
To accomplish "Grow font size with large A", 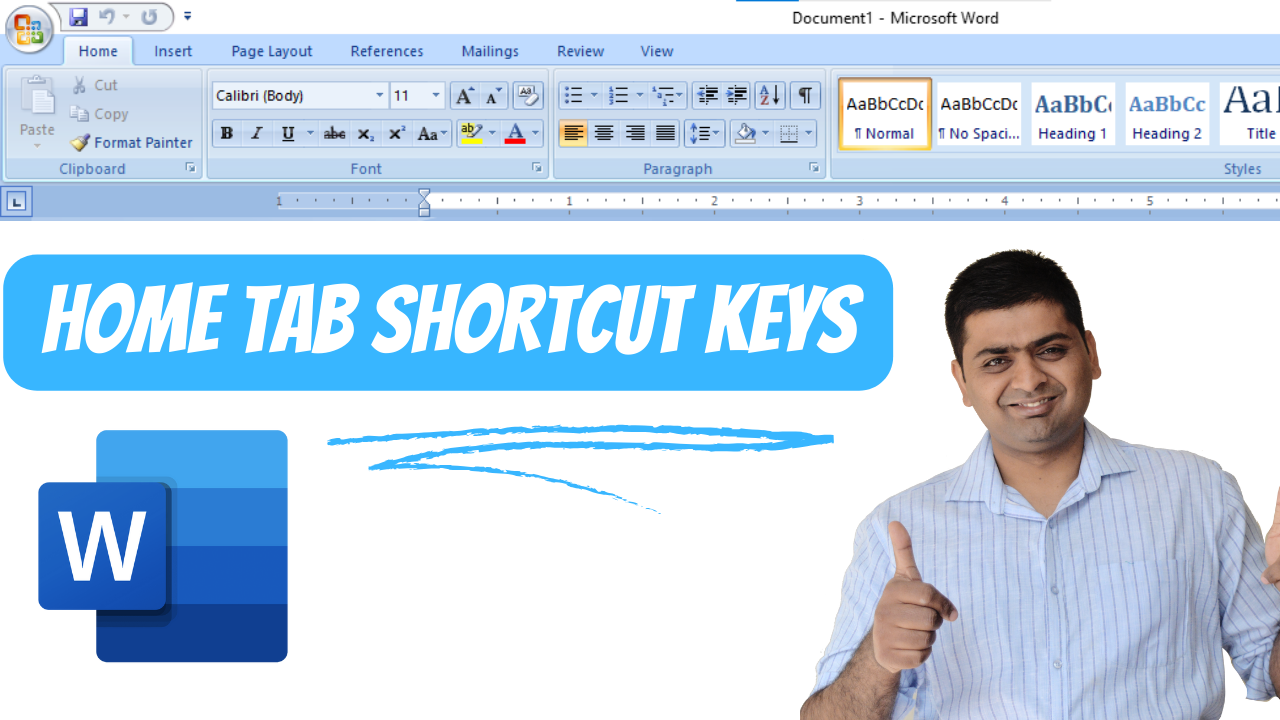I will coord(464,96).
